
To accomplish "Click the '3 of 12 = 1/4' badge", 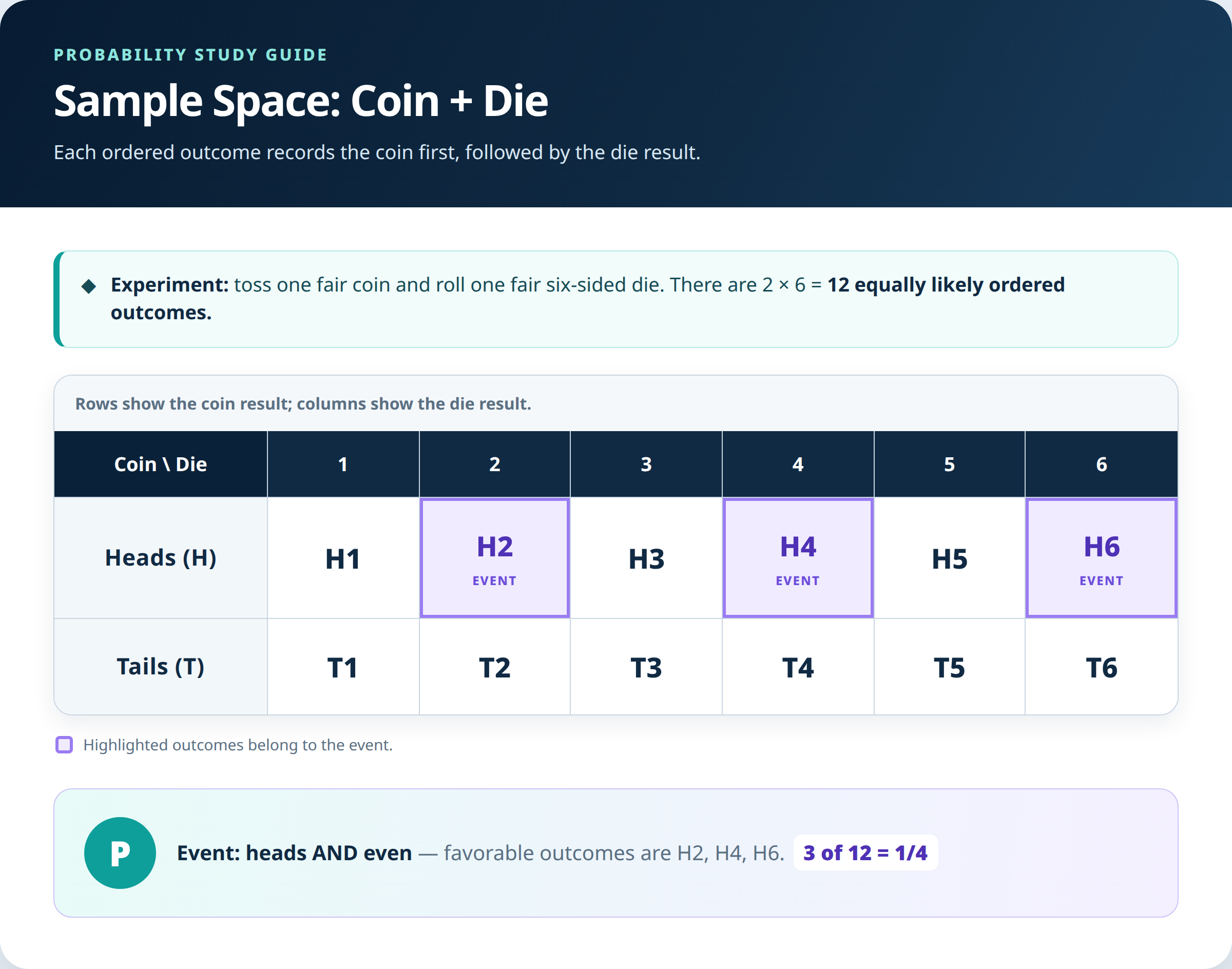I will tap(865, 852).
